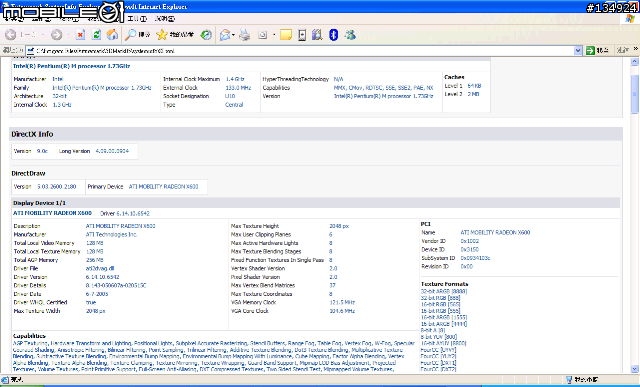Click the My Computer zone indicator in status bar
The width and height of the screenshot is (640, 387).
[582, 380]
